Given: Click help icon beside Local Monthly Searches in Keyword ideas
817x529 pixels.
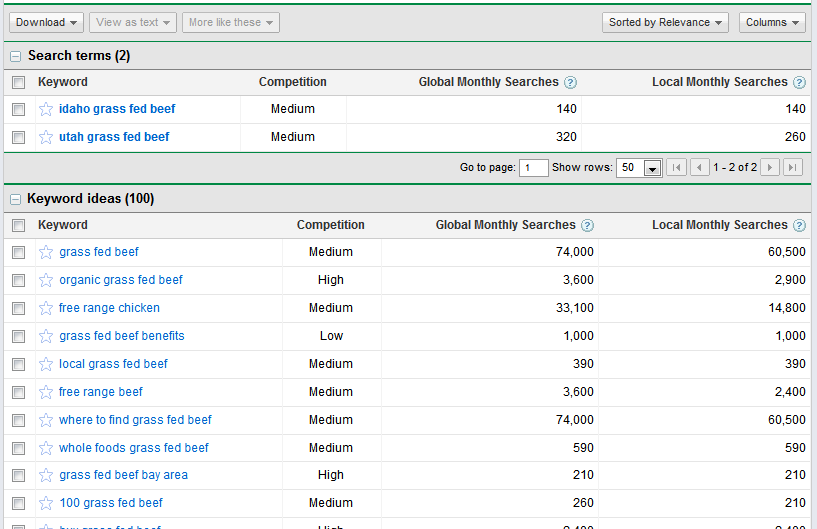Looking at the screenshot, I should [x=799, y=226].
